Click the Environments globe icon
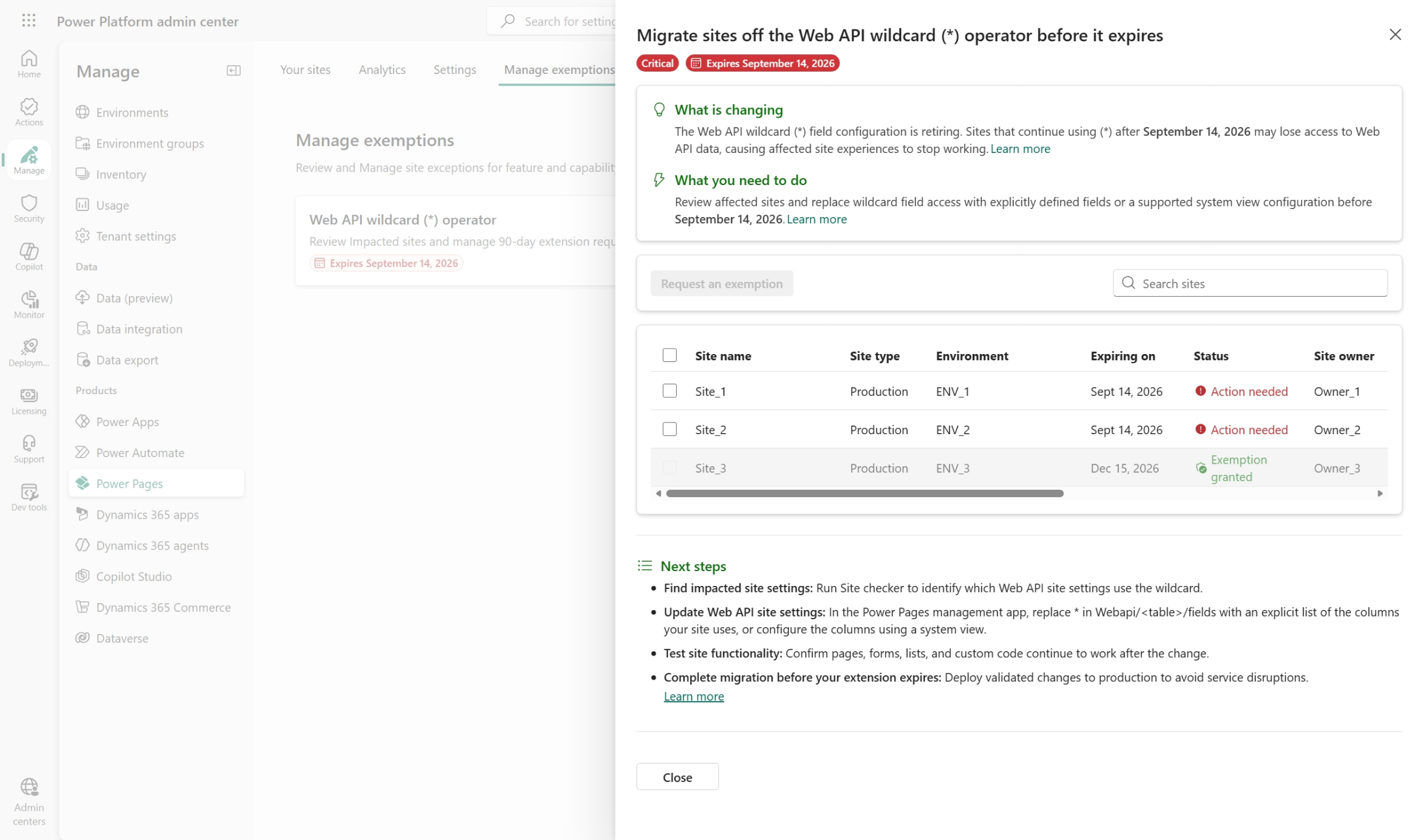 point(83,112)
